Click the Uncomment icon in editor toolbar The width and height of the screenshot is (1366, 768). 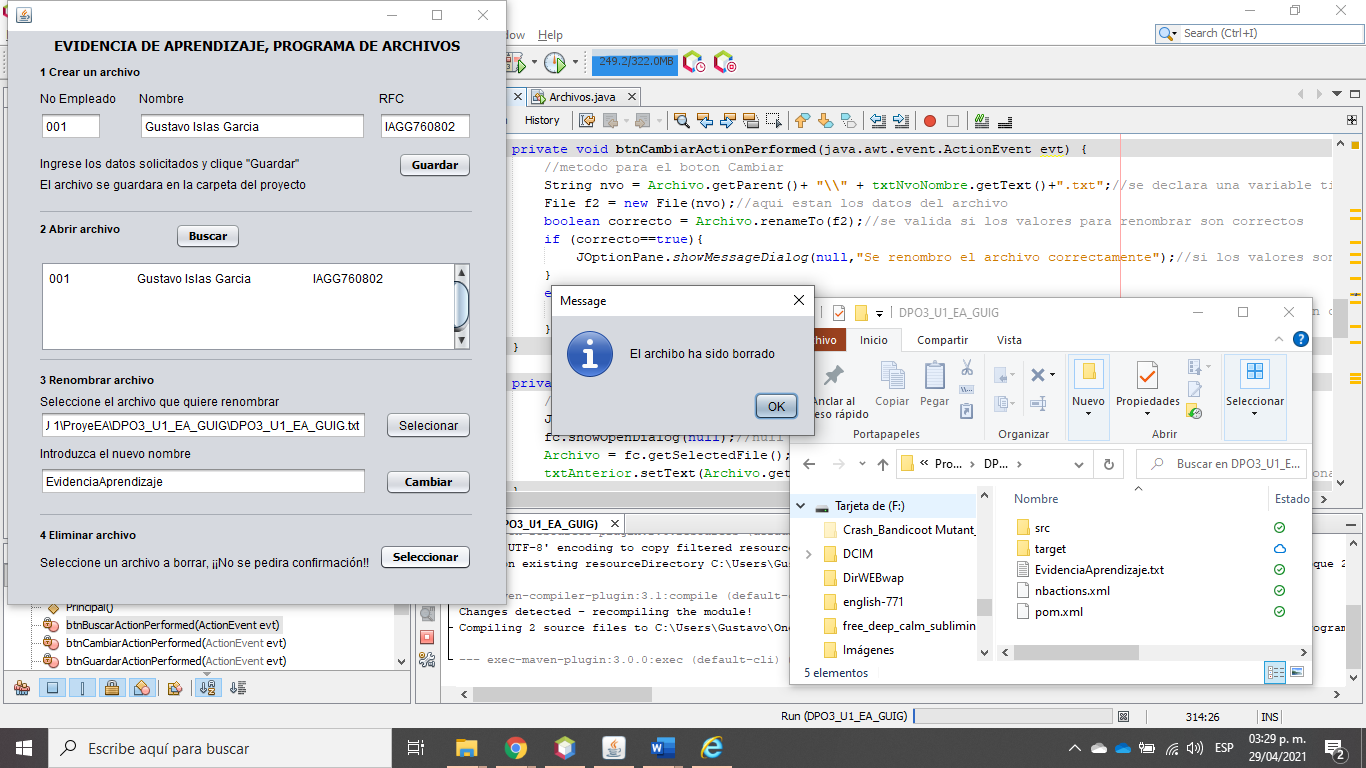pyautogui.click(x=1005, y=121)
